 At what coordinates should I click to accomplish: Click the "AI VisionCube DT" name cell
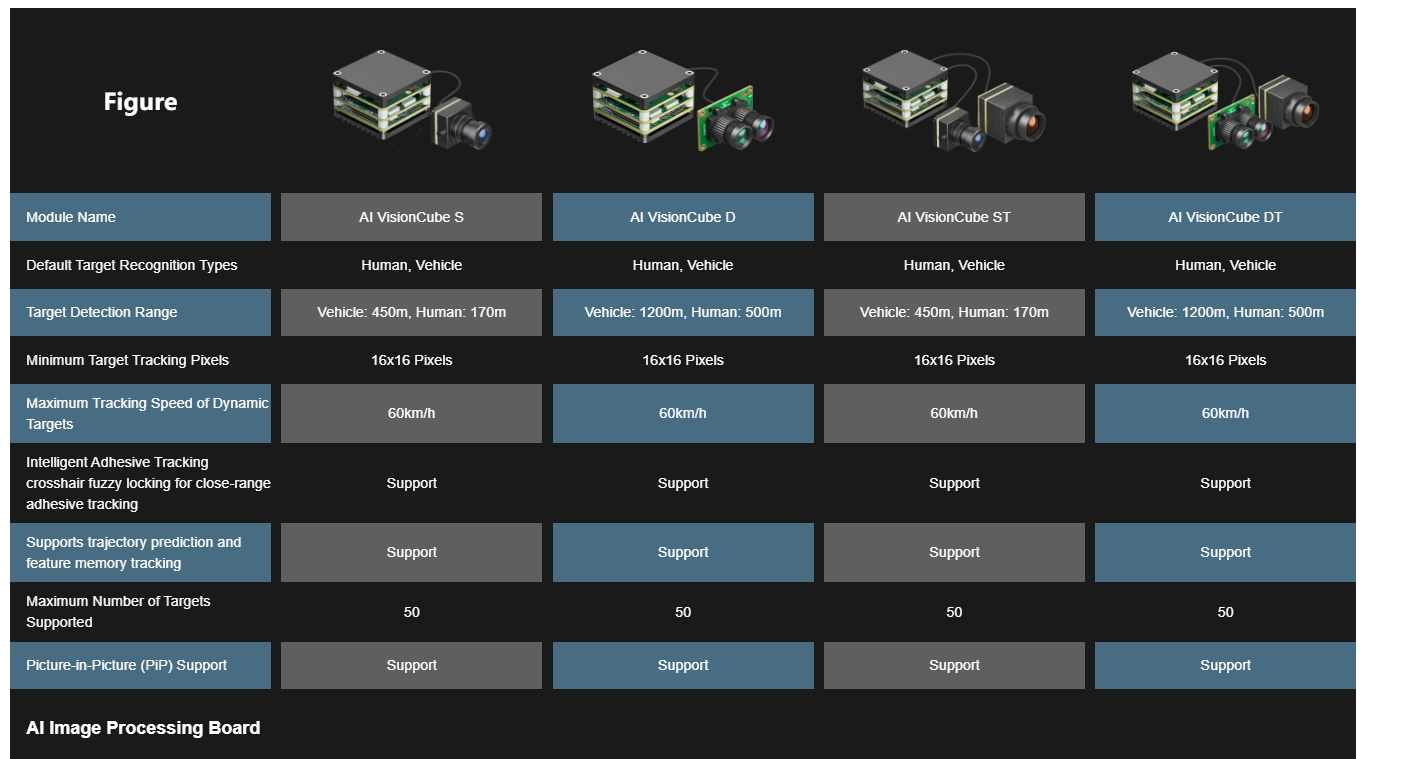(x=1225, y=217)
